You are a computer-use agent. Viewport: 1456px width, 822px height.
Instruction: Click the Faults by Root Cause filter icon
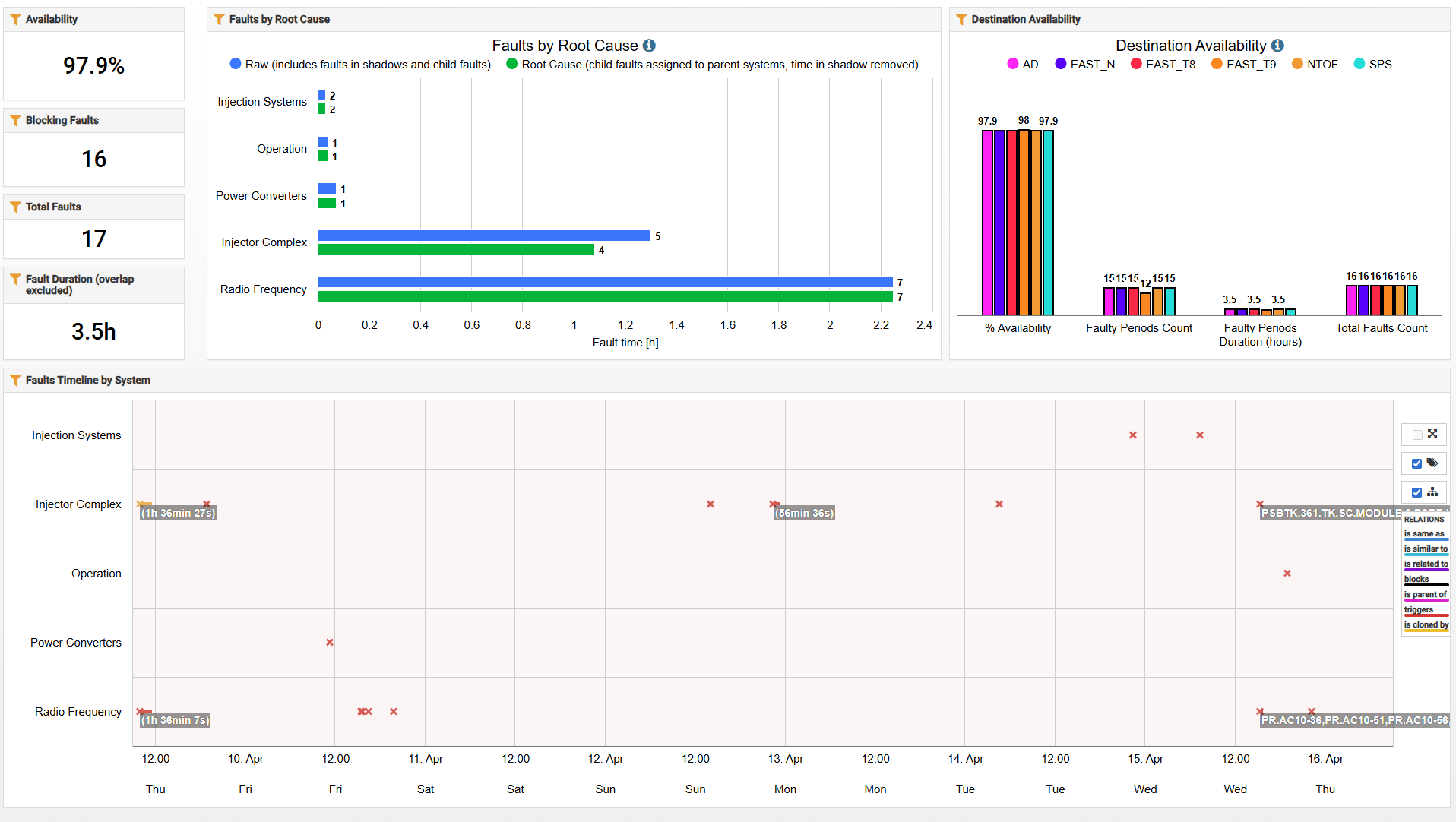point(219,20)
